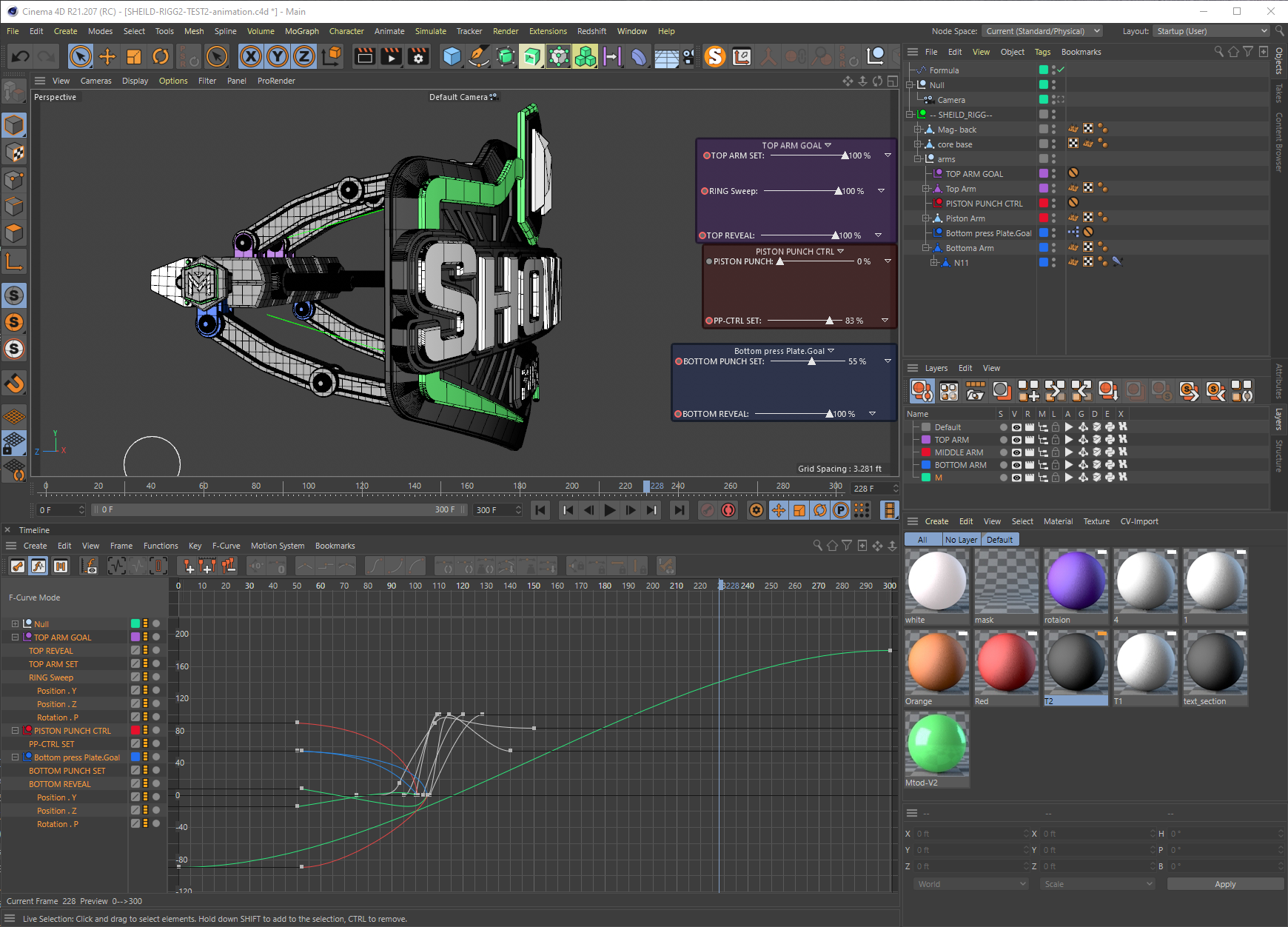Select the Rotate tool

[161, 56]
